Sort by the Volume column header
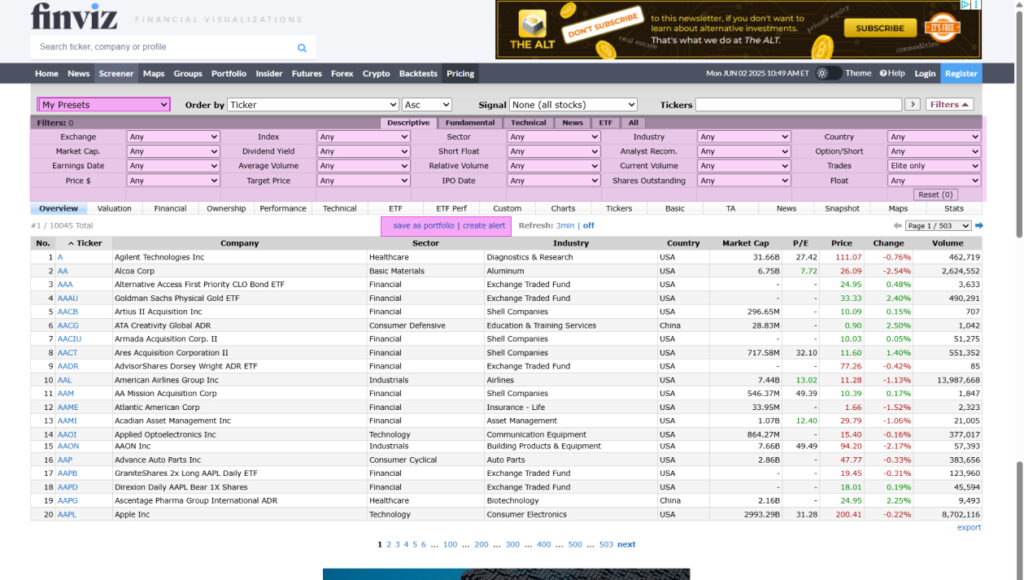This screenshot has width=1024, height=580. click(948, 243)
